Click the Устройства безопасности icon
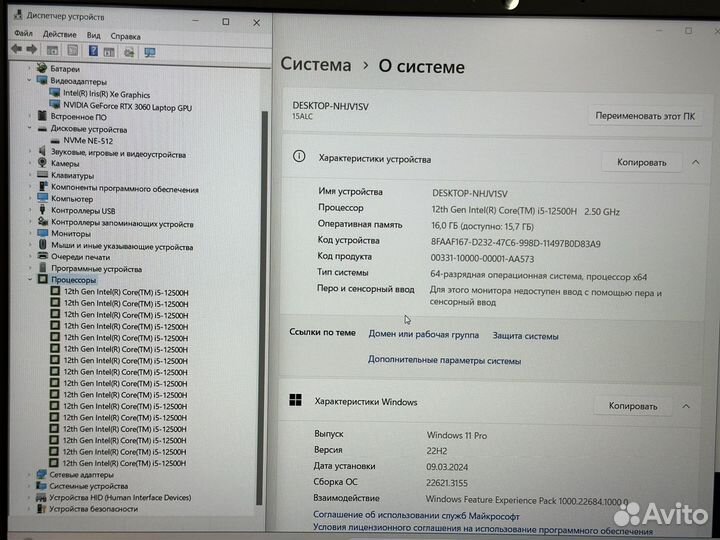 coord(41,508)
